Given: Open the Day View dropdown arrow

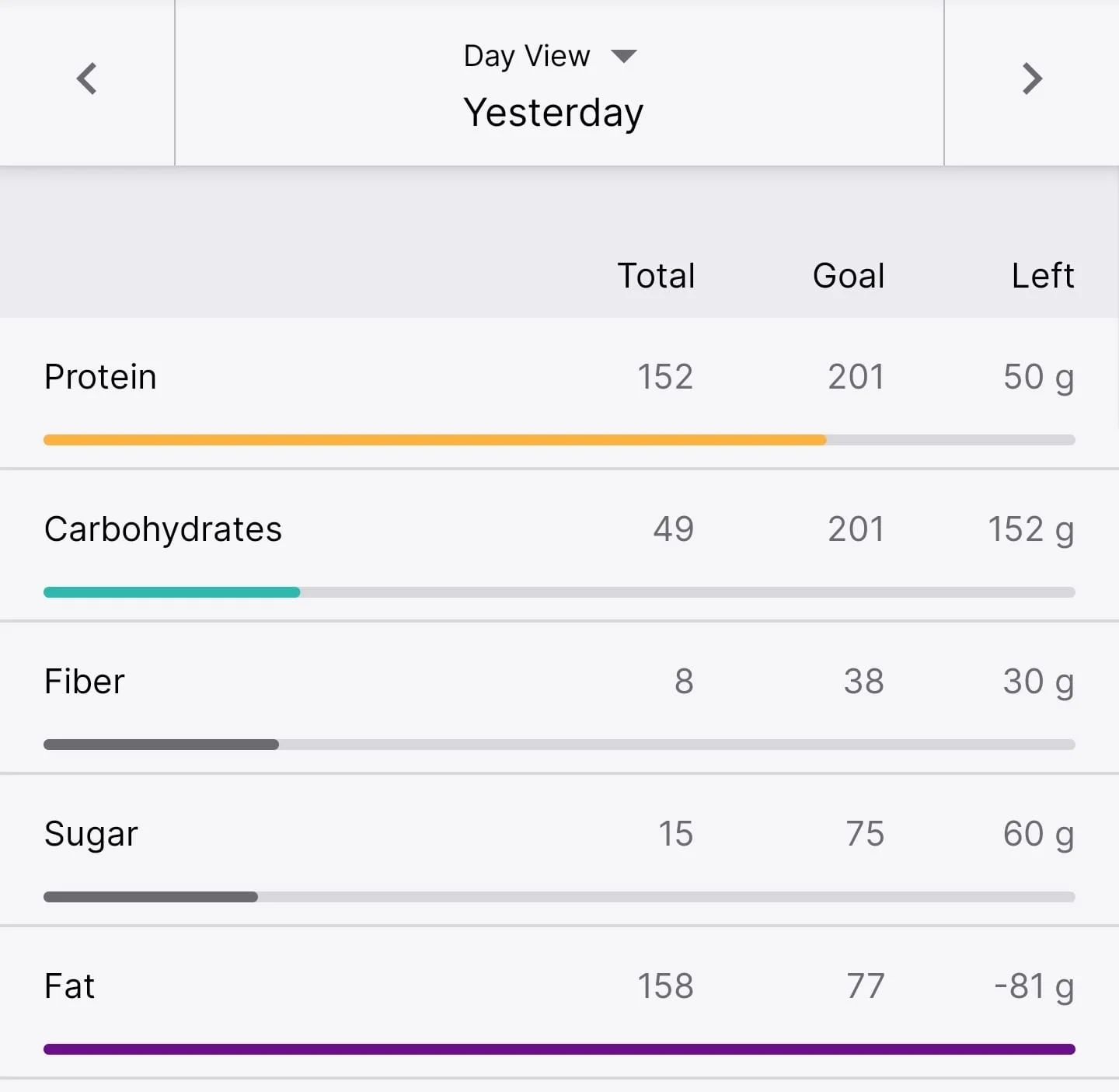Looking at the screenshot, I should (x=624, y=56).
